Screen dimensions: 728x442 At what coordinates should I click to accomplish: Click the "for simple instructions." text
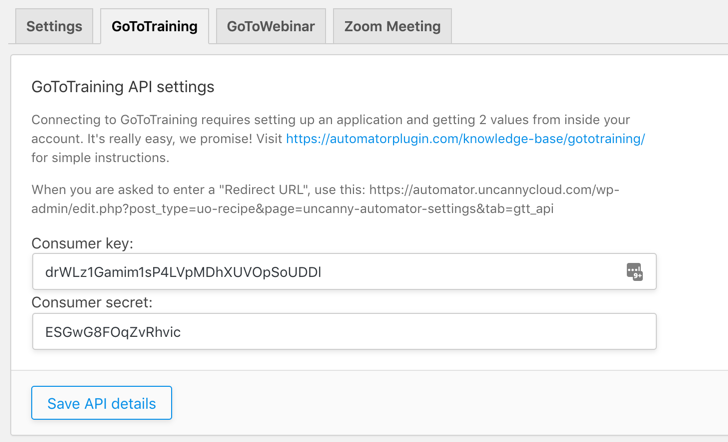[100, 157]
